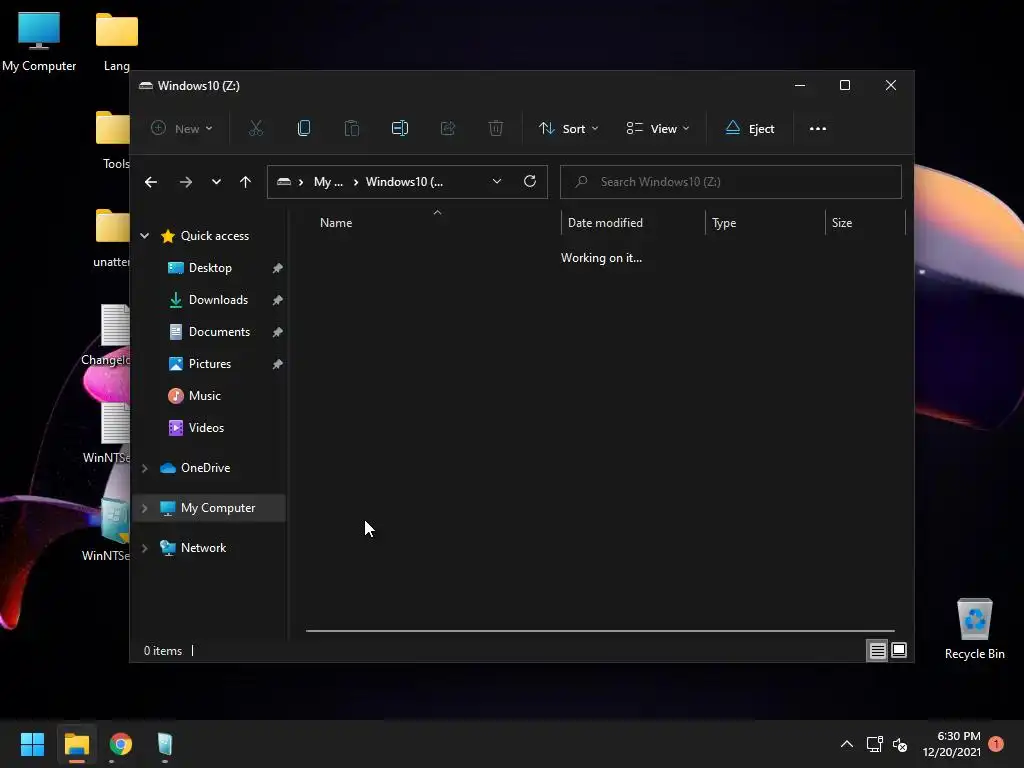This screenshot has width=1024, height=768.
Task: Open the Sort dropdown
Action: (x=568, y=129)
